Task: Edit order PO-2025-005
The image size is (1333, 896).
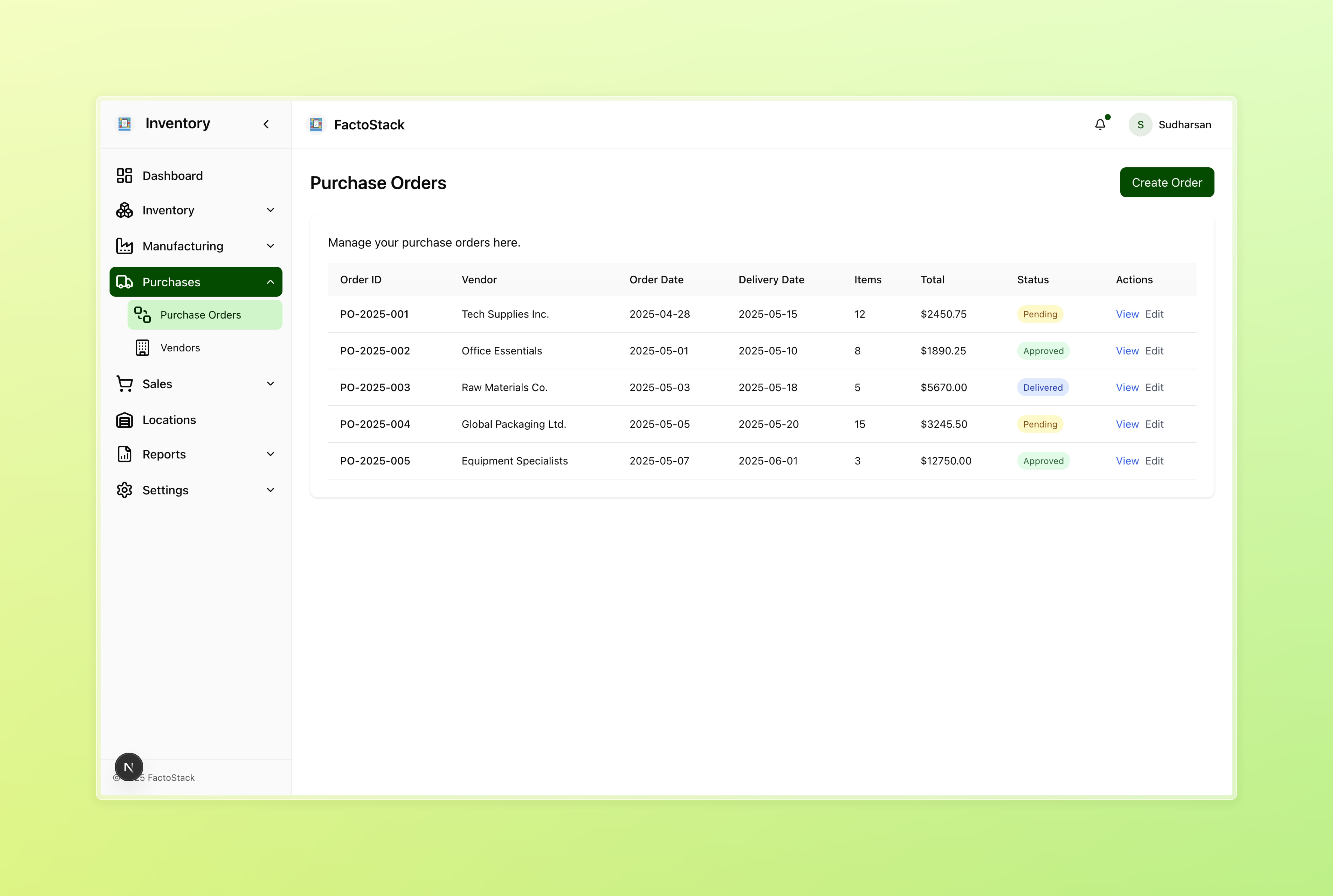Action: [1154, 461]
